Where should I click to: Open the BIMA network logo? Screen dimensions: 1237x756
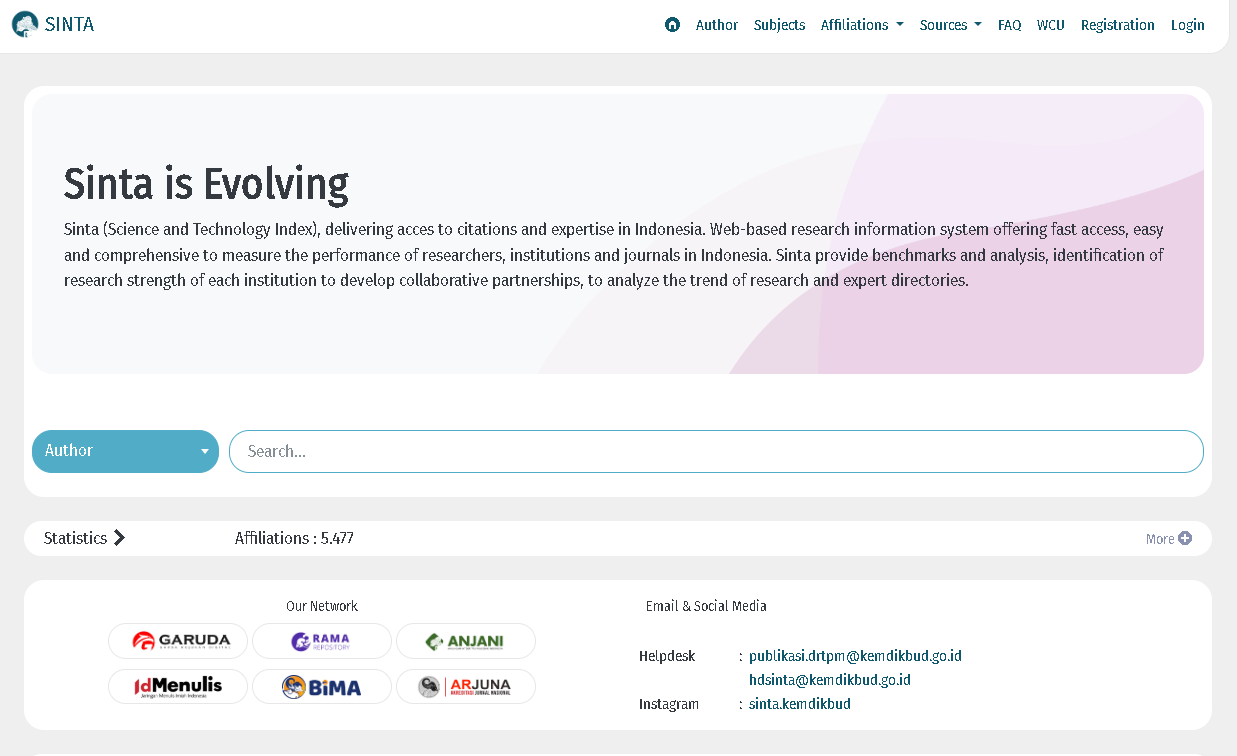pos(322,687)
